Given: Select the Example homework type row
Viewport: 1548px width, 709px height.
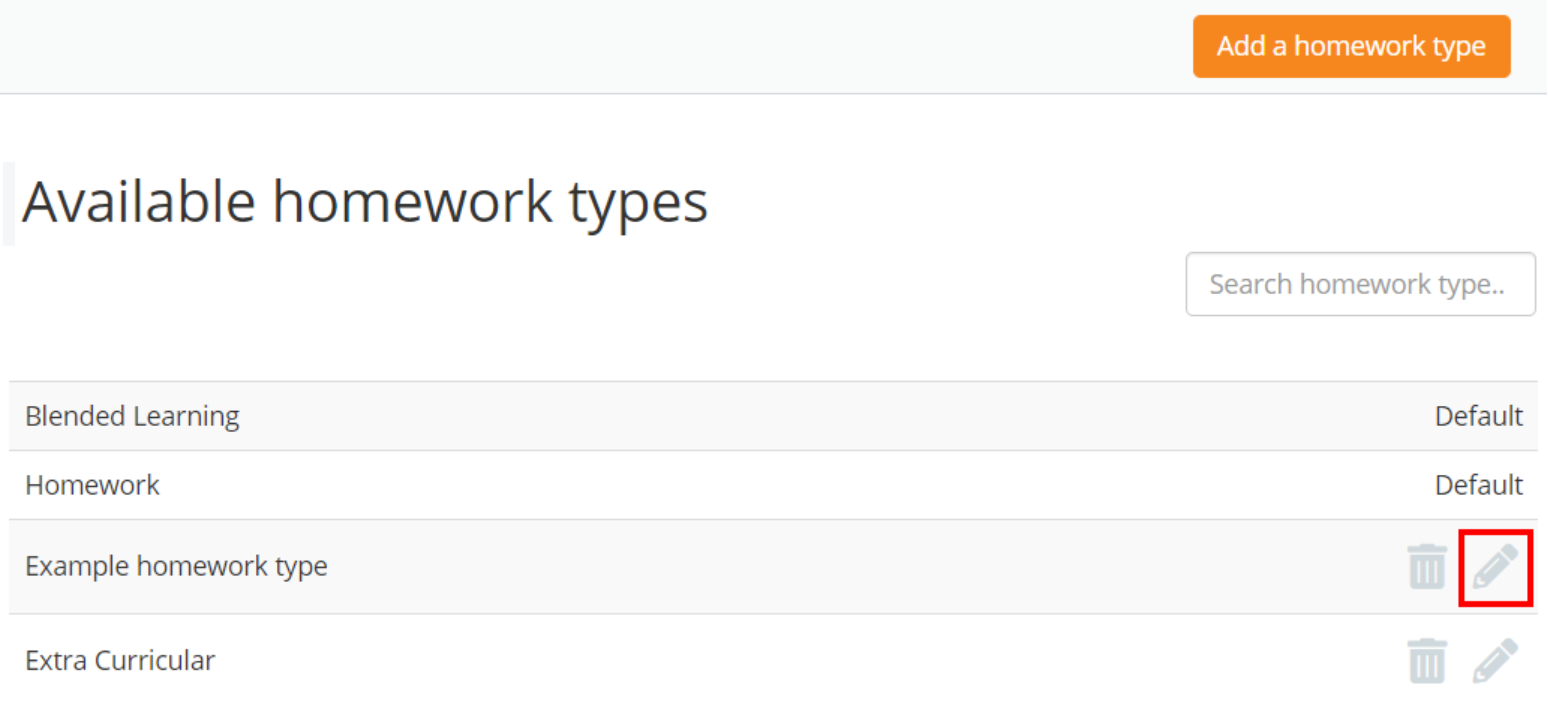Looking at the screenshot, I should (176, 565).
